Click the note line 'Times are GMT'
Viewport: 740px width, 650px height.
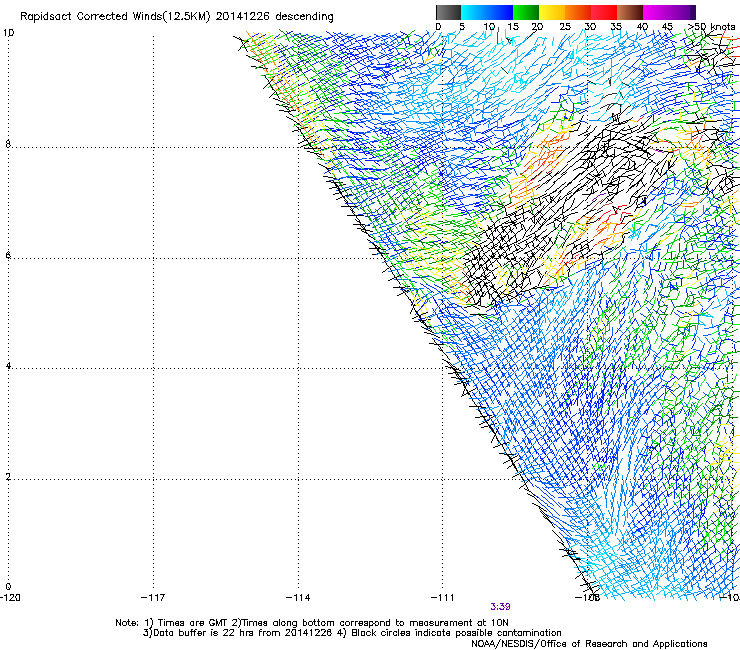coord(193,623)
